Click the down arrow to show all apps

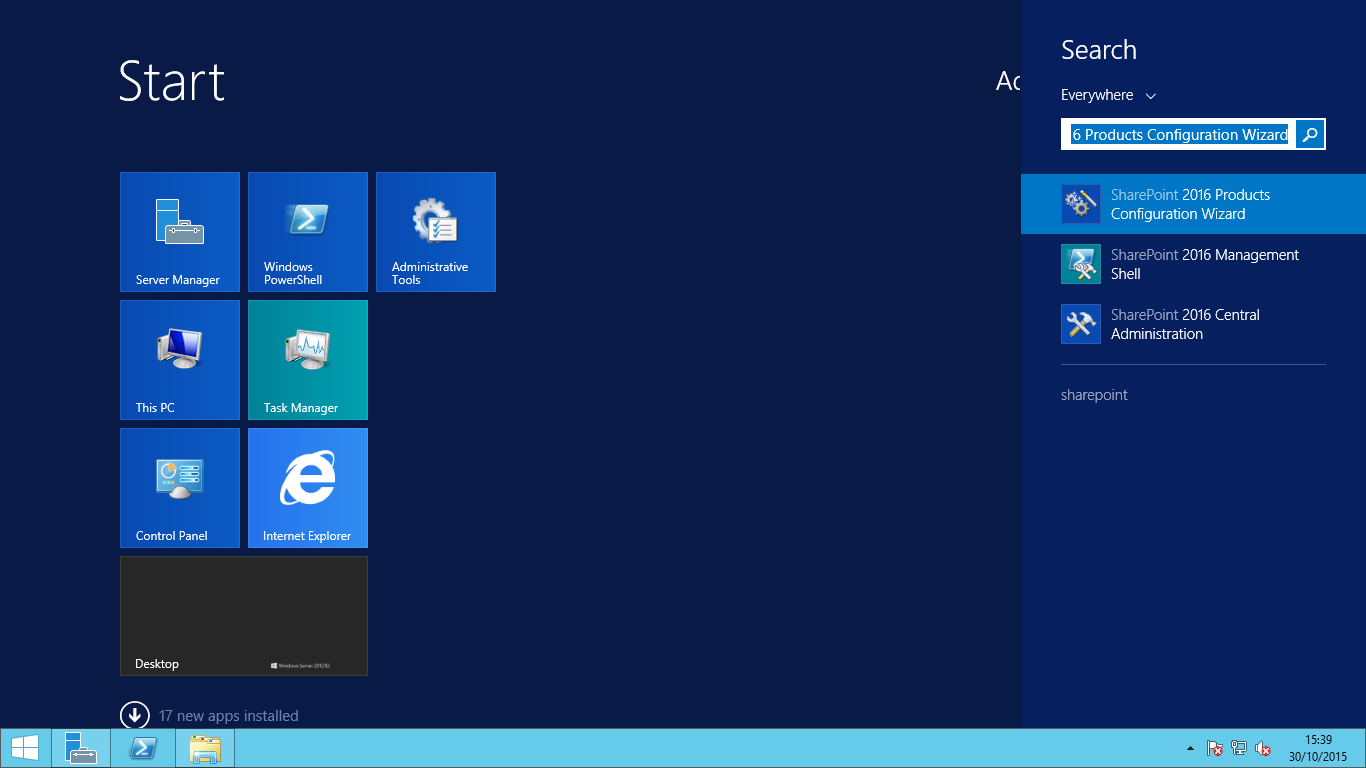click(134, 715)
